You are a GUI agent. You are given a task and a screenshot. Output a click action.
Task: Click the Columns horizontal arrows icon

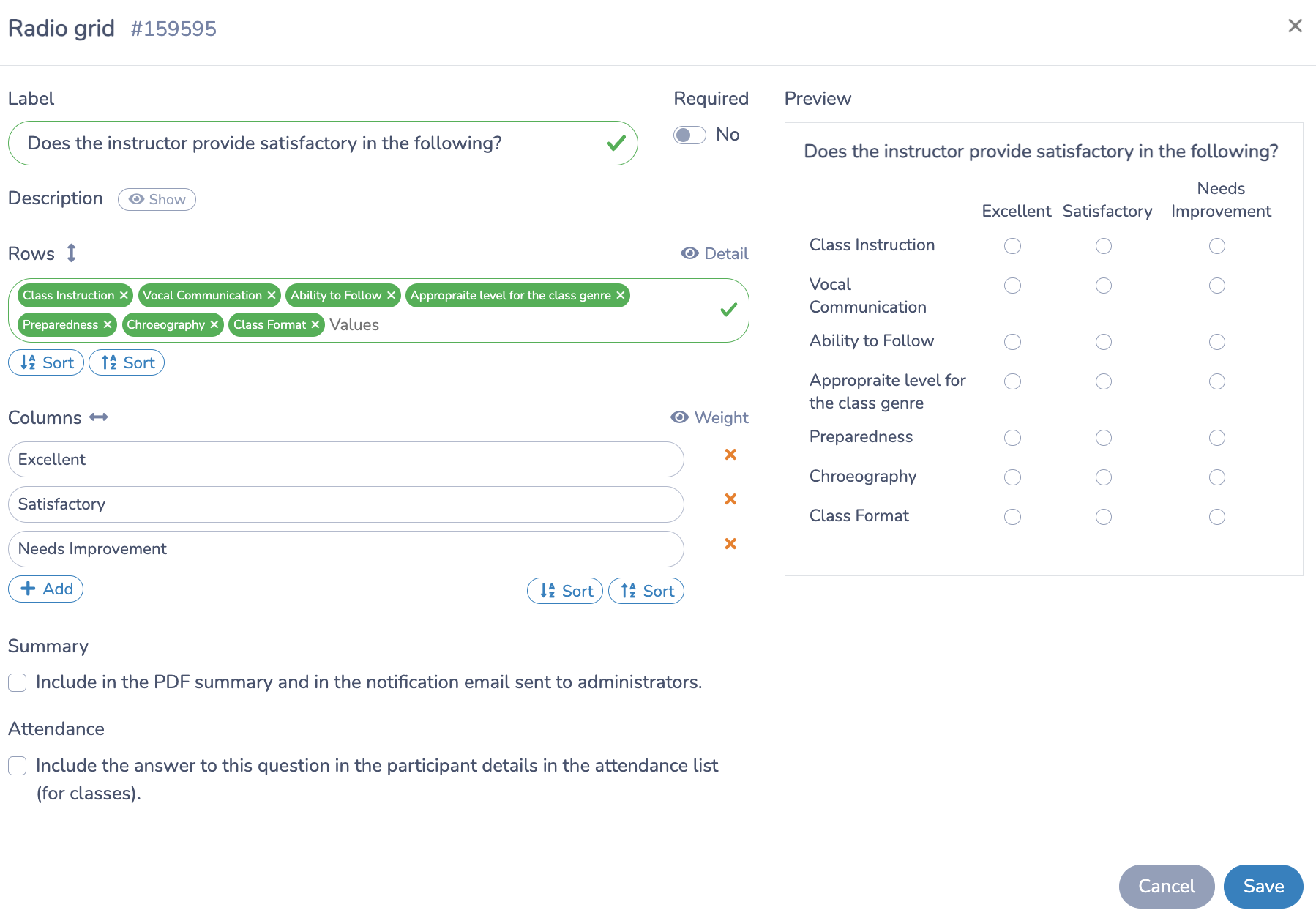99,417
